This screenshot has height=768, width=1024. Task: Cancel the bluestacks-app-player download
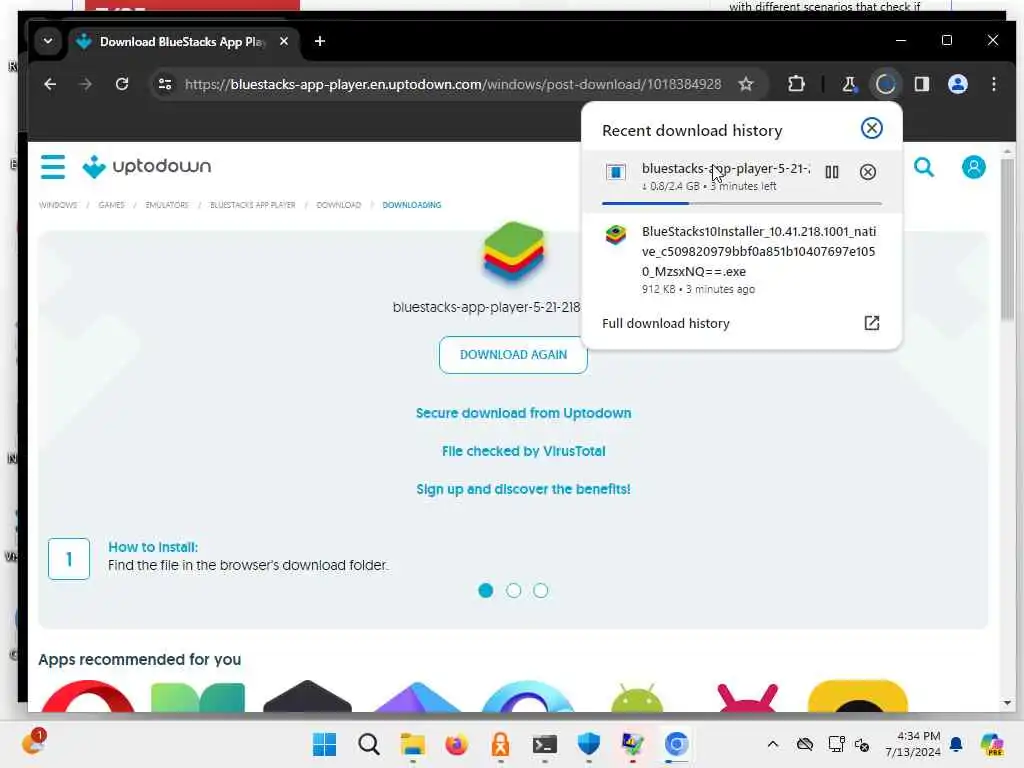tap(867, 172)
